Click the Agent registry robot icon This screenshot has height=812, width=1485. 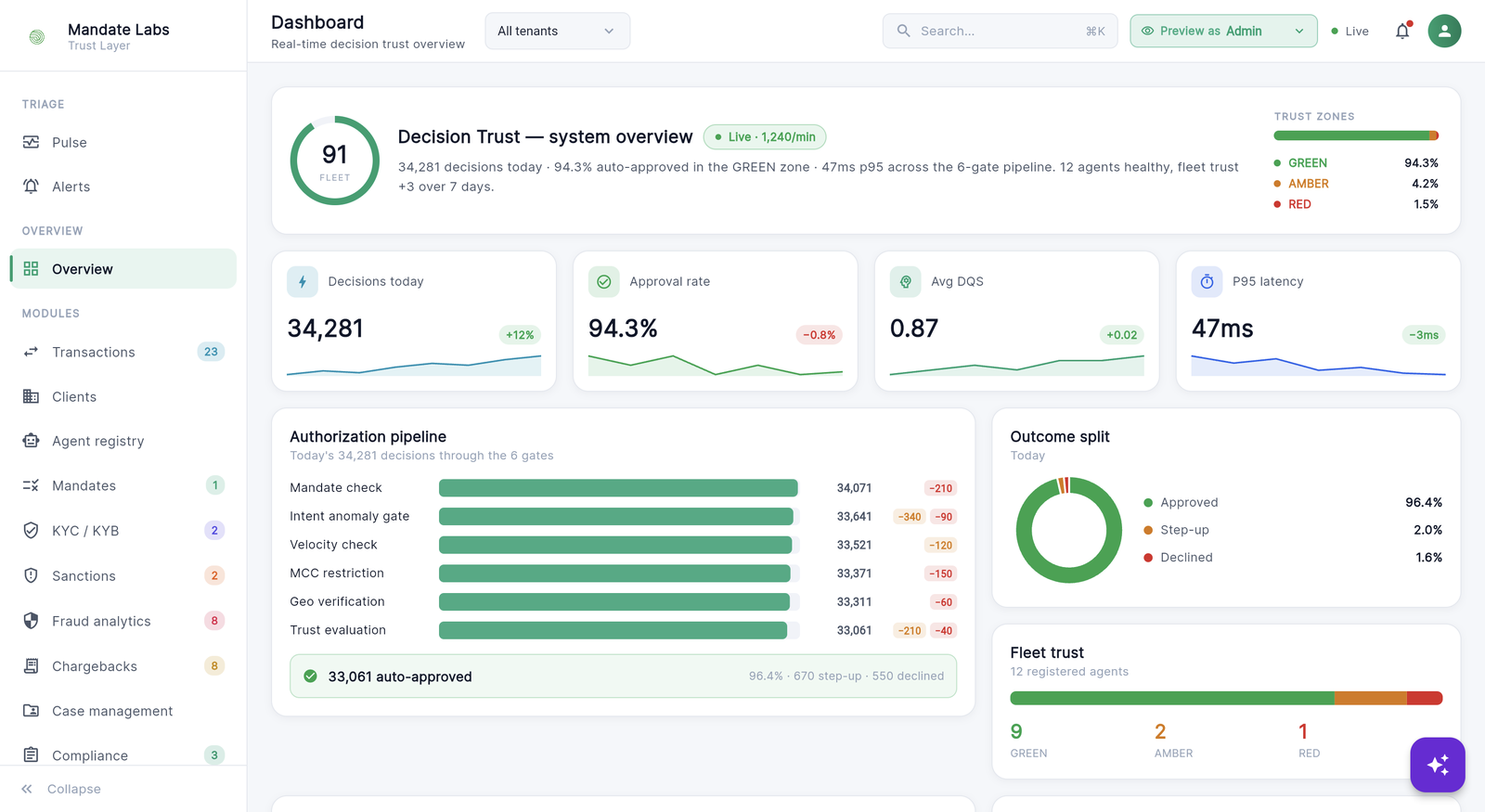(31, 441)
